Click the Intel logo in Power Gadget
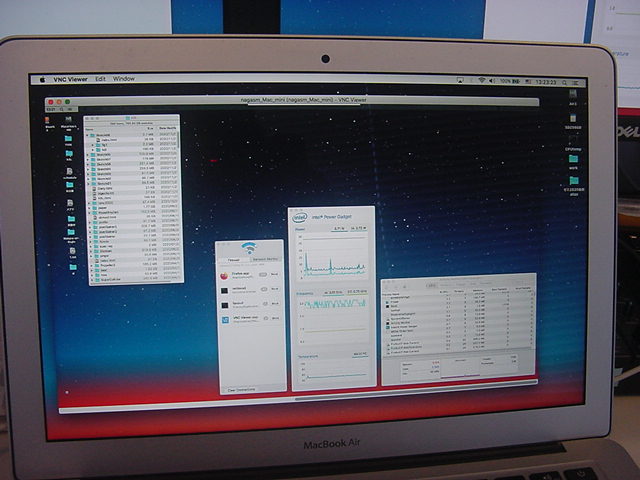Viewport: 640px width, 480px height. coord(300,218)
